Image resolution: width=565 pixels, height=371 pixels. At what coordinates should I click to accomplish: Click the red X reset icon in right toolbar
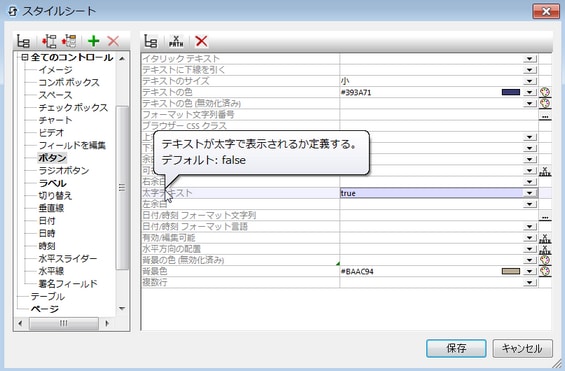click(201, 41)
